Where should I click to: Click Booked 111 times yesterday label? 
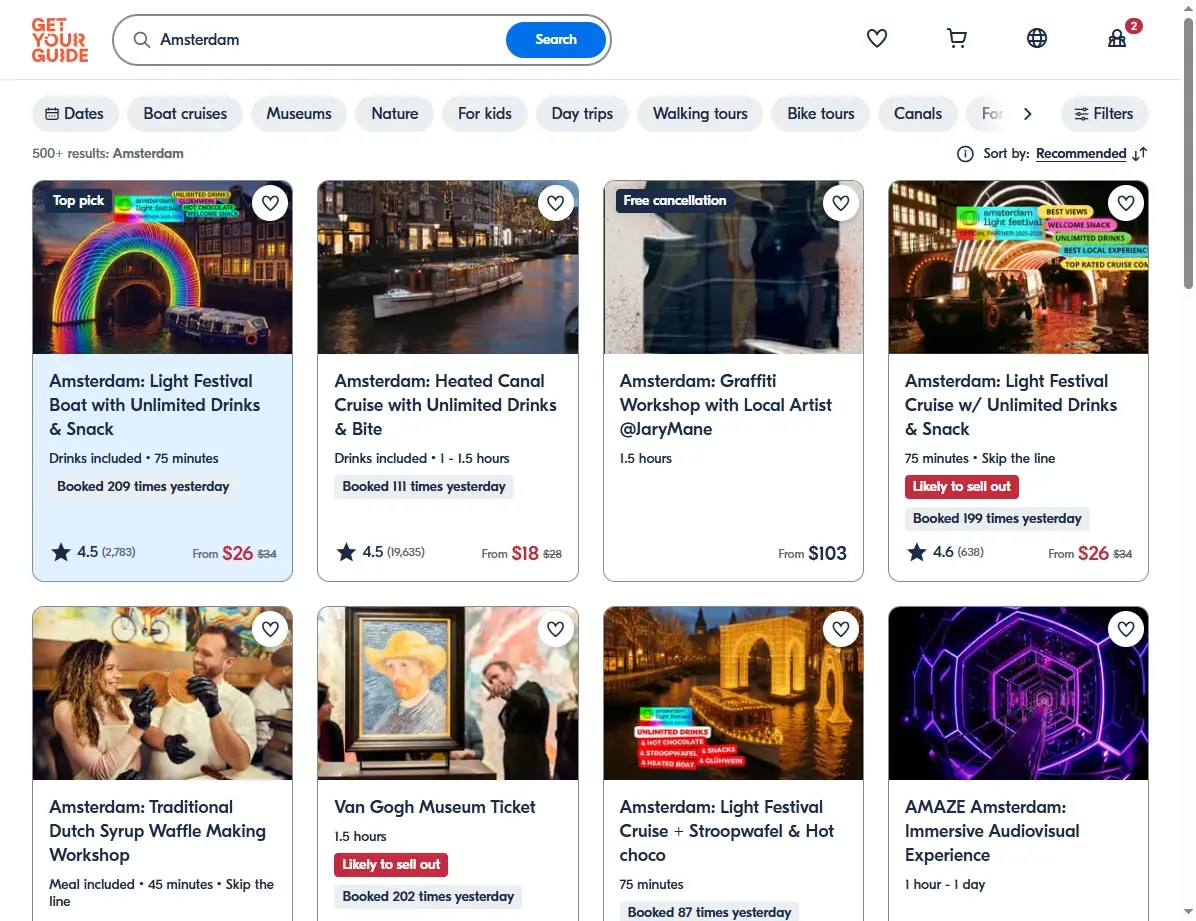click(x=423, y=487)
